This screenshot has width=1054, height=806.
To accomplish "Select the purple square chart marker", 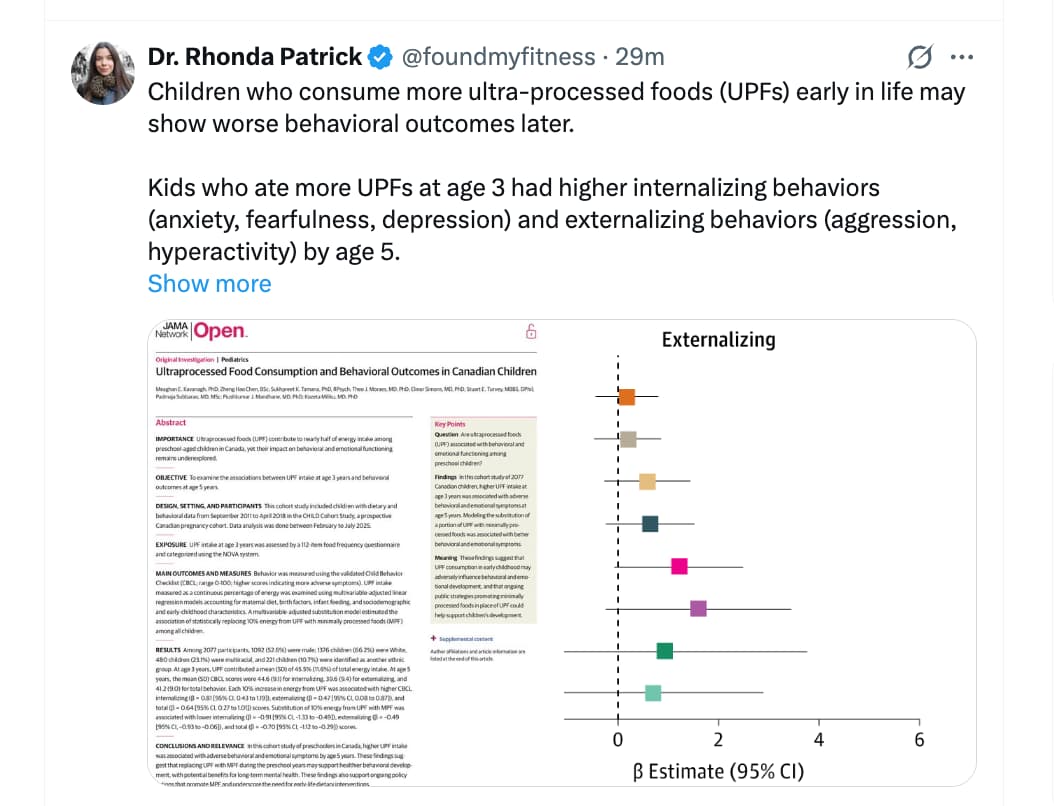I will pos(698,608).
